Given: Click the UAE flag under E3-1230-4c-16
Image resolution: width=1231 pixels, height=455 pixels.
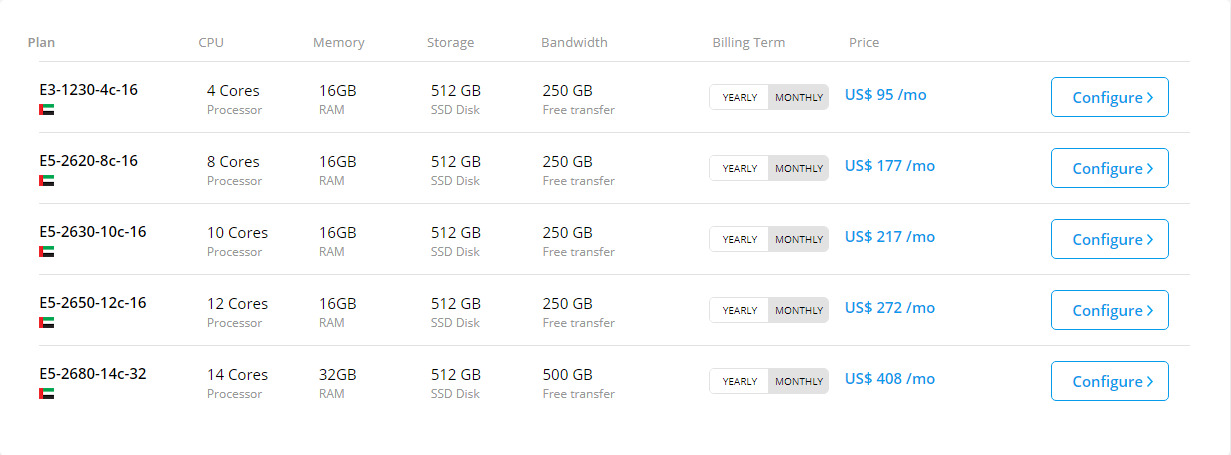Looking at the screenshot, I should point(47,109).
